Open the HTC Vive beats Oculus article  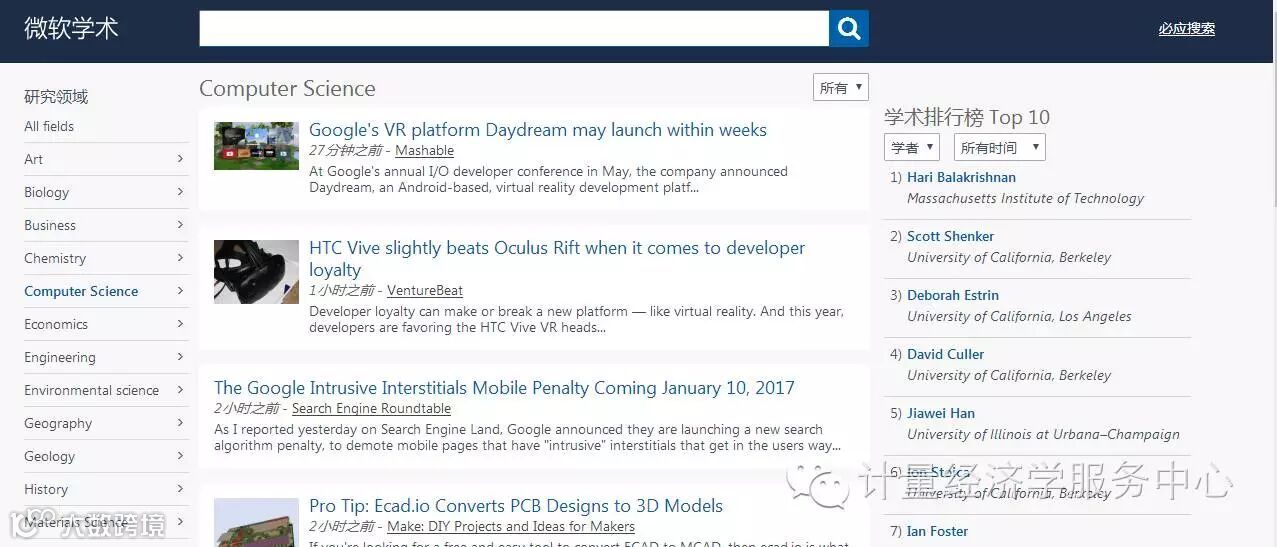coord(557,259)
